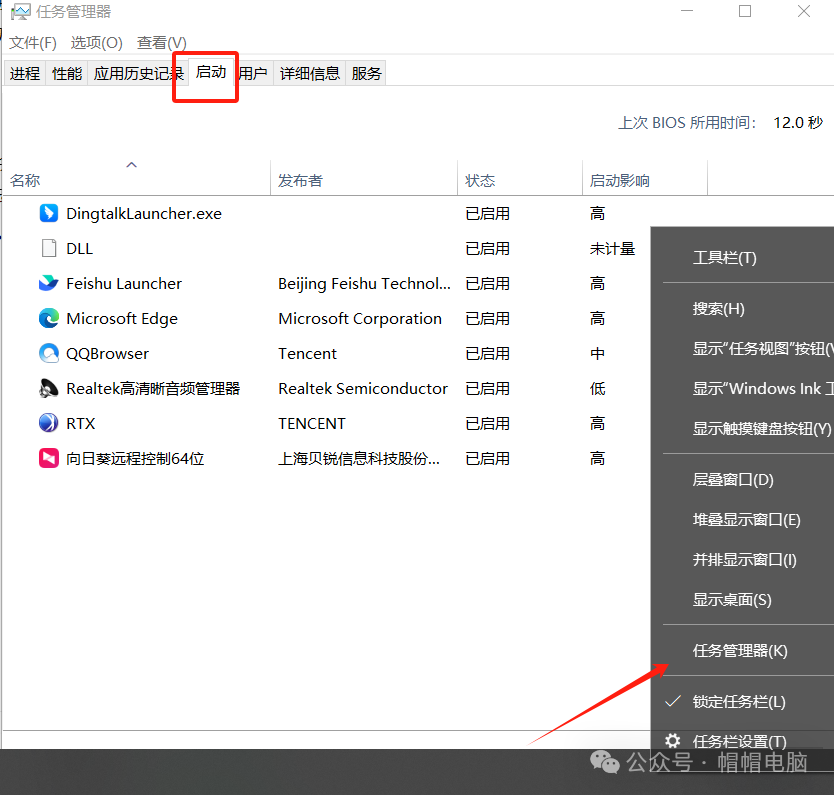This screenshot has height=795, width=834.
Task: Switch to the 性能 tab
Action: tap(67, 73)
